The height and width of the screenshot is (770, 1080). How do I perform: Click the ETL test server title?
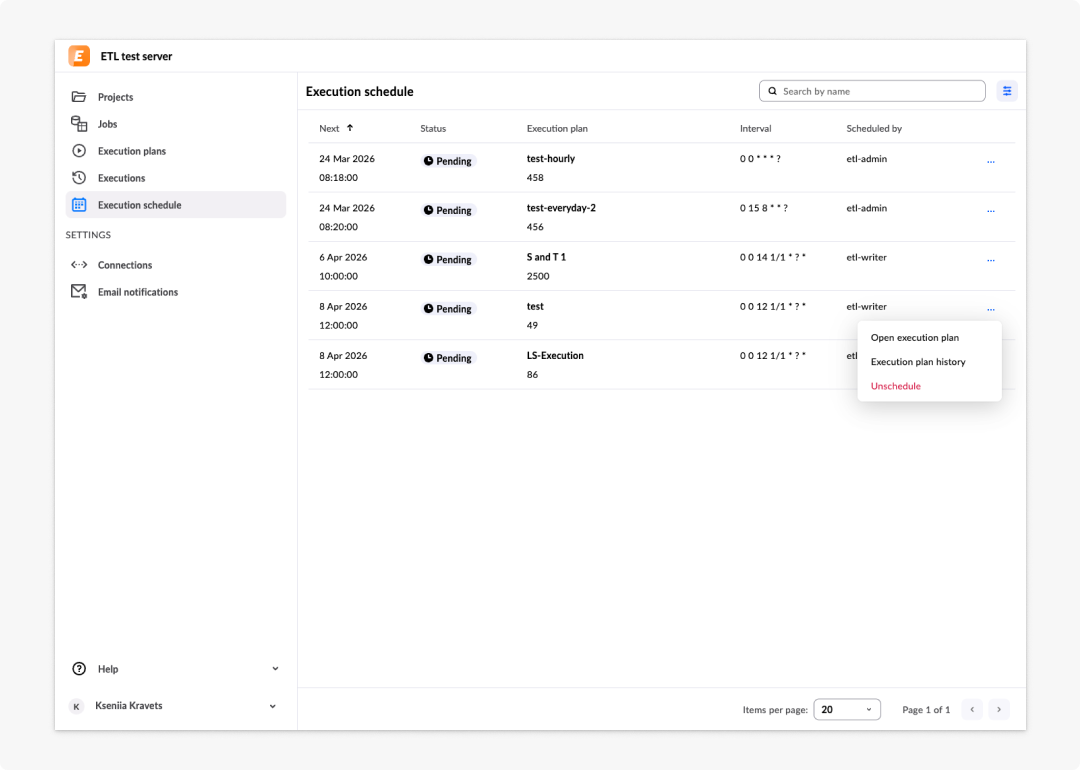point(136,56)
